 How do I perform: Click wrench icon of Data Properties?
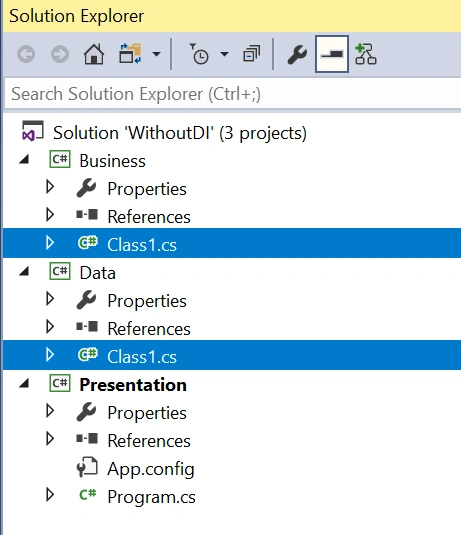(x=86, y=300)
